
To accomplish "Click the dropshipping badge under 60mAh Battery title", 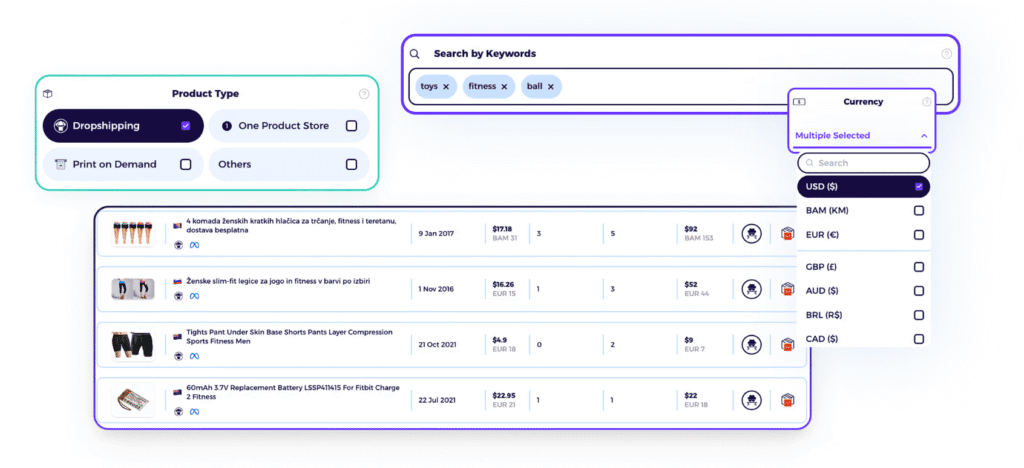I will tap(178, 412).
